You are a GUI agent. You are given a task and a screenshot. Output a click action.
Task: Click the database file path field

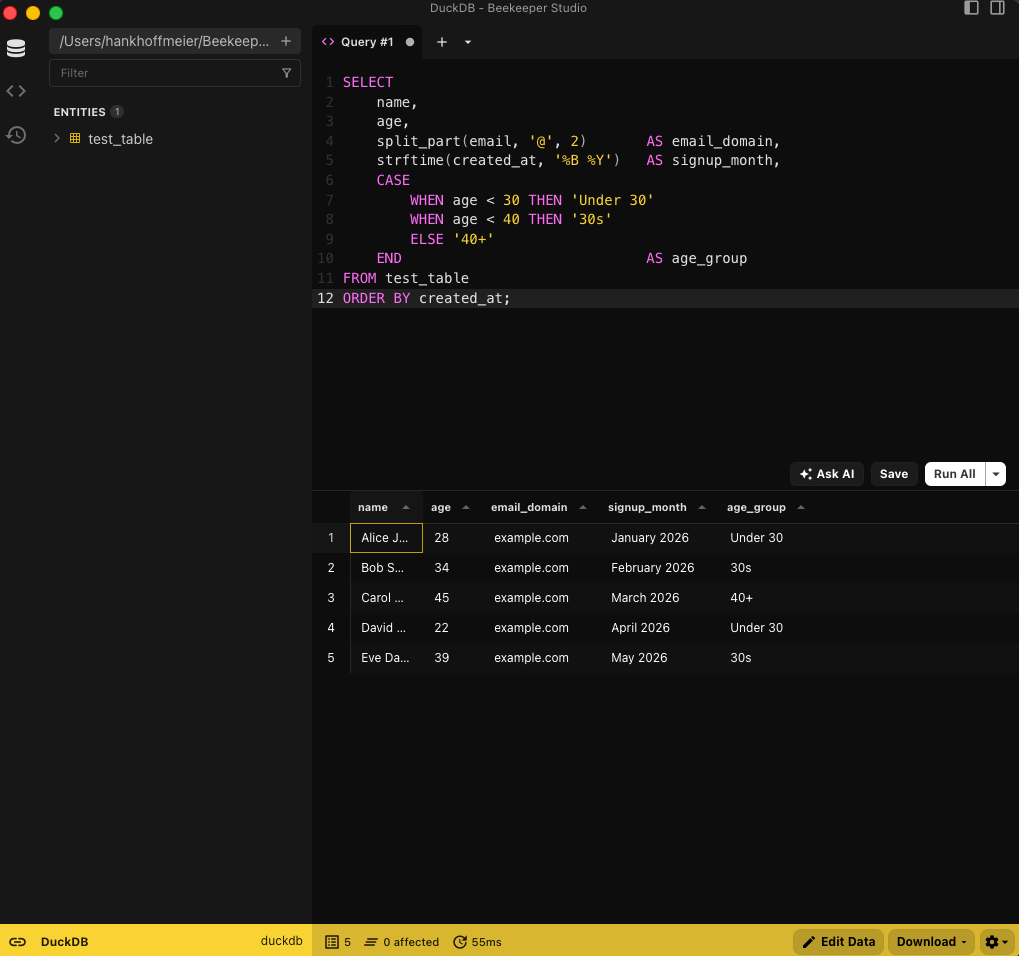[x=164, y=41]
